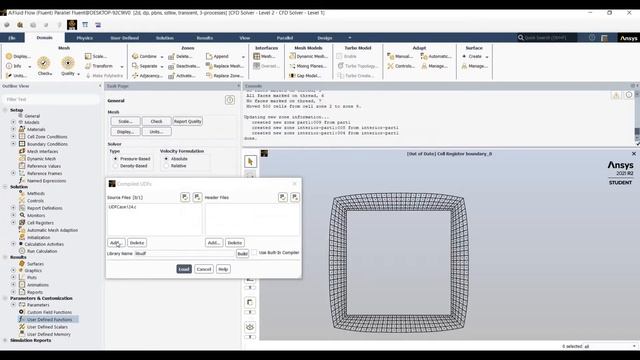Select the pointer tool in graphics toolbar
Screen dimensions: 640x360
pos(250,162)
